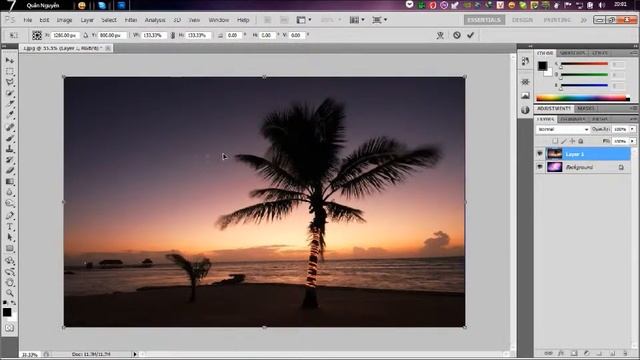The width and height of the screenshot is (640, 360).
Task: Select the 3D Rotate tool
Action: (x=10, y=260)
